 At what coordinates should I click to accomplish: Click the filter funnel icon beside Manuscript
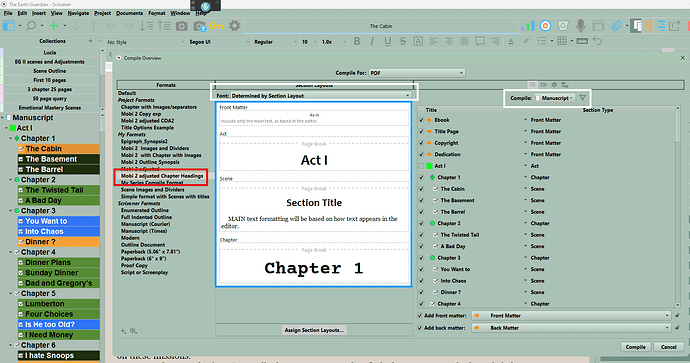tap(582, 98)
